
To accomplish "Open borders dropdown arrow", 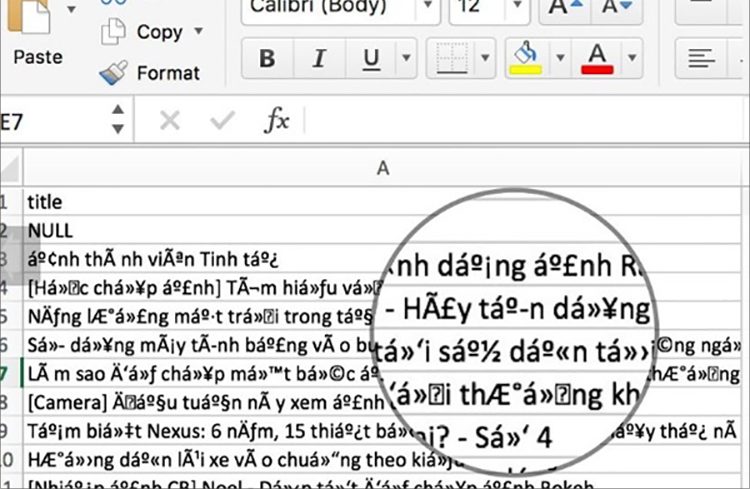I will [485, 58].
